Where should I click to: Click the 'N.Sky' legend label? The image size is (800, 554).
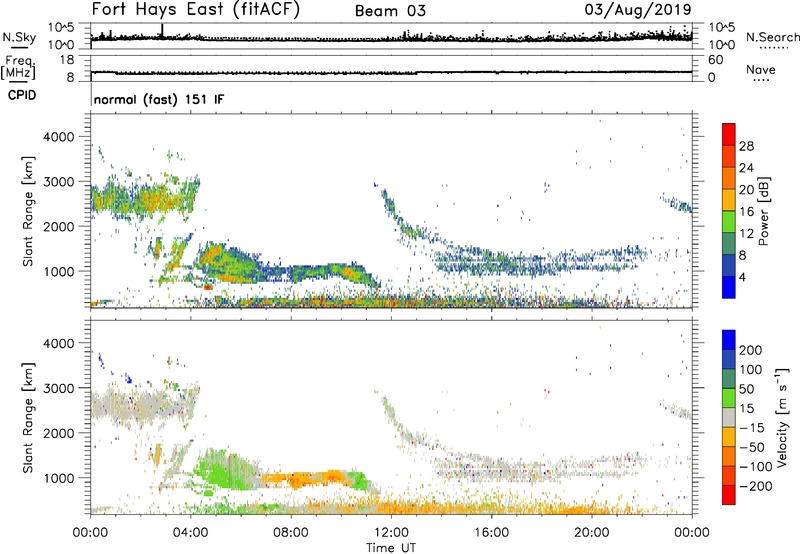click(x=19, y=37)
